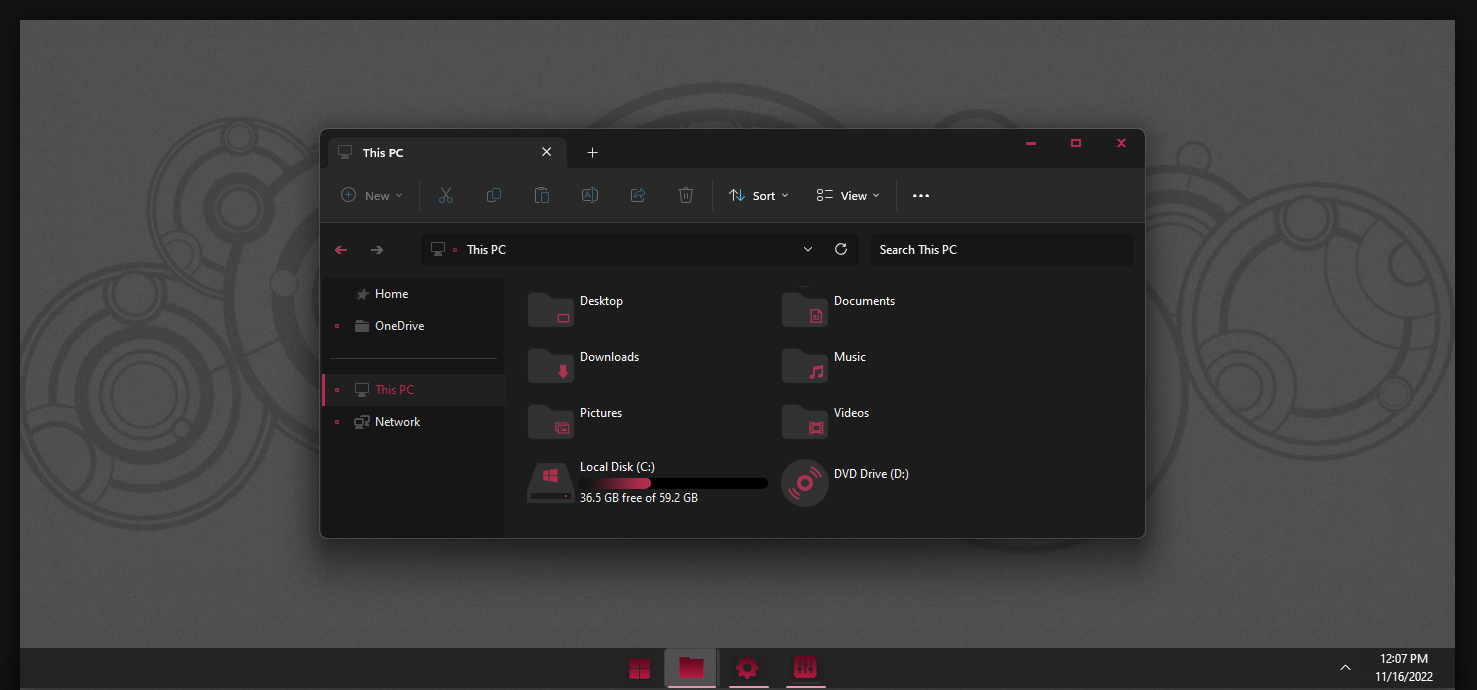Open the View options dropdown

[x=846, y=195]
